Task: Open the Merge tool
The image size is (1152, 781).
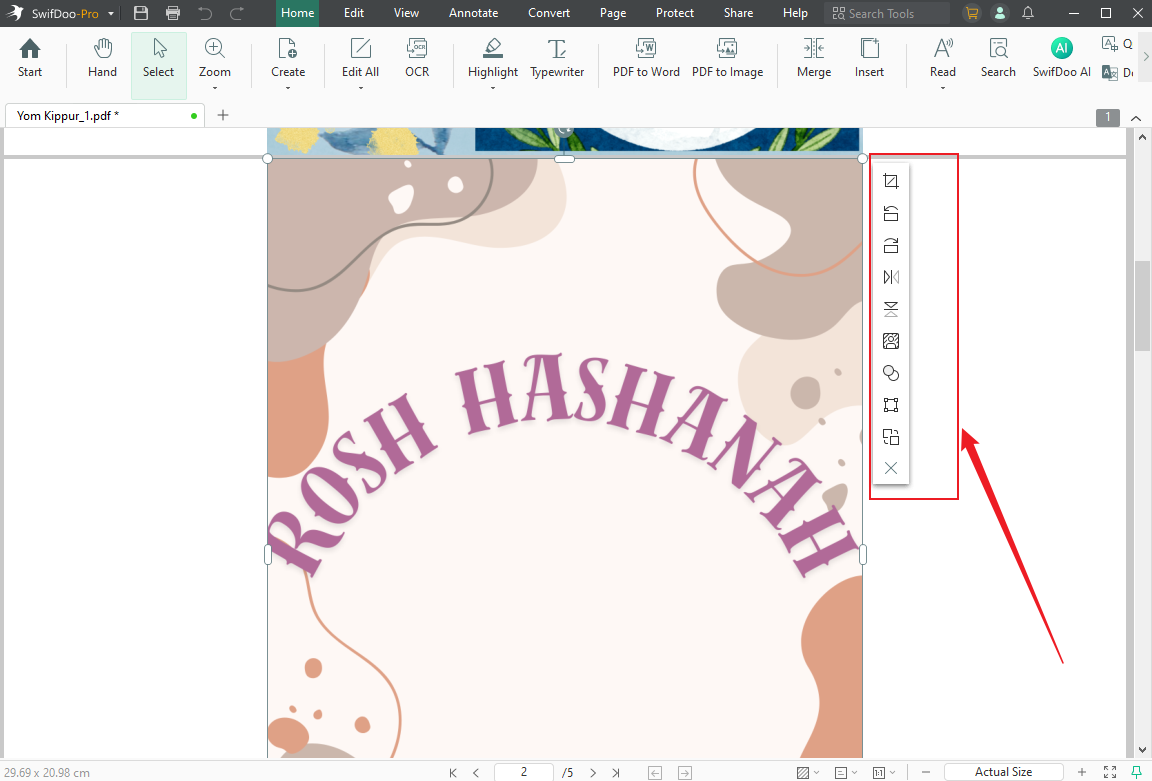Action: (x=813, y=57)
